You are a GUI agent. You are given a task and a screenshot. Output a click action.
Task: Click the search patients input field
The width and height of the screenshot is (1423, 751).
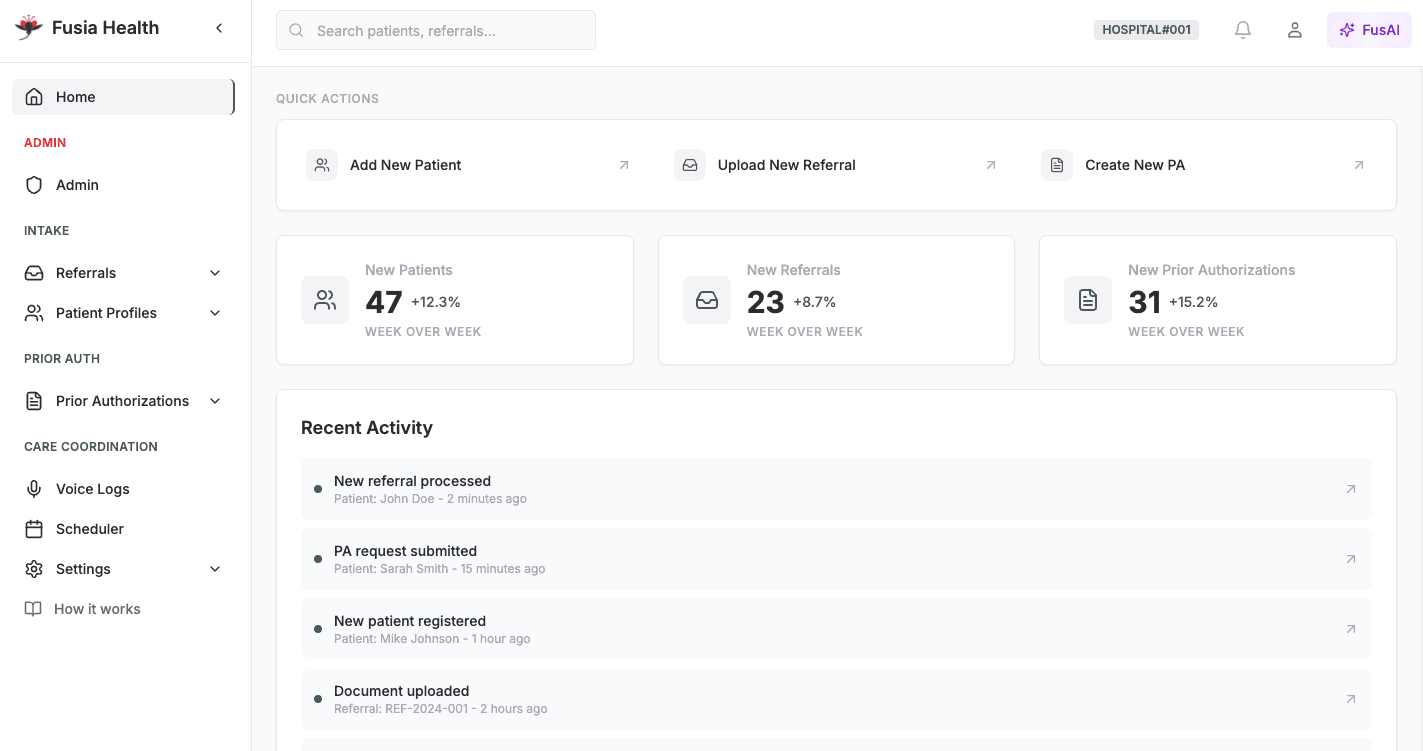[436, 30]
